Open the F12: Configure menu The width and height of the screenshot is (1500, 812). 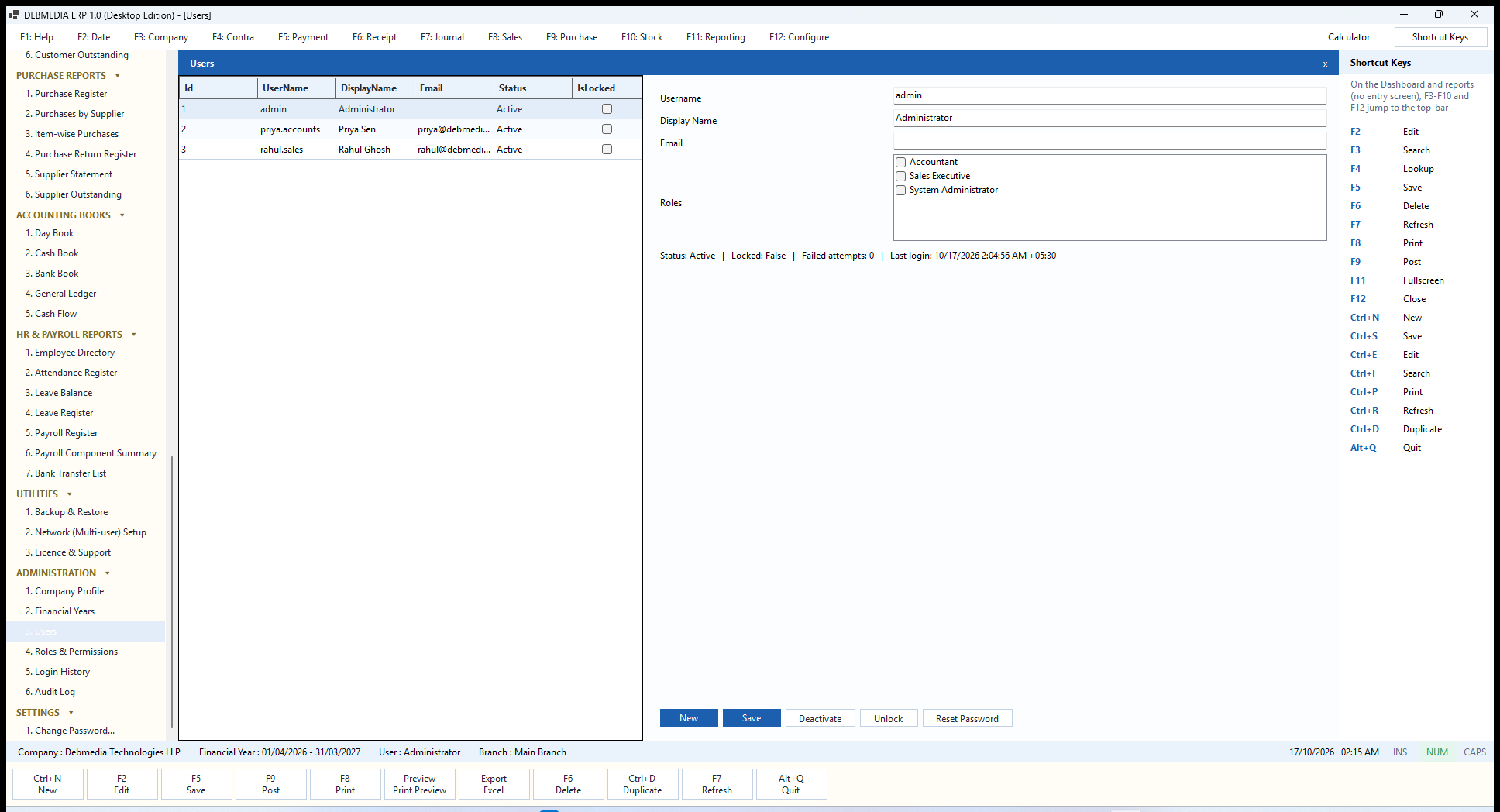point(799,37)
